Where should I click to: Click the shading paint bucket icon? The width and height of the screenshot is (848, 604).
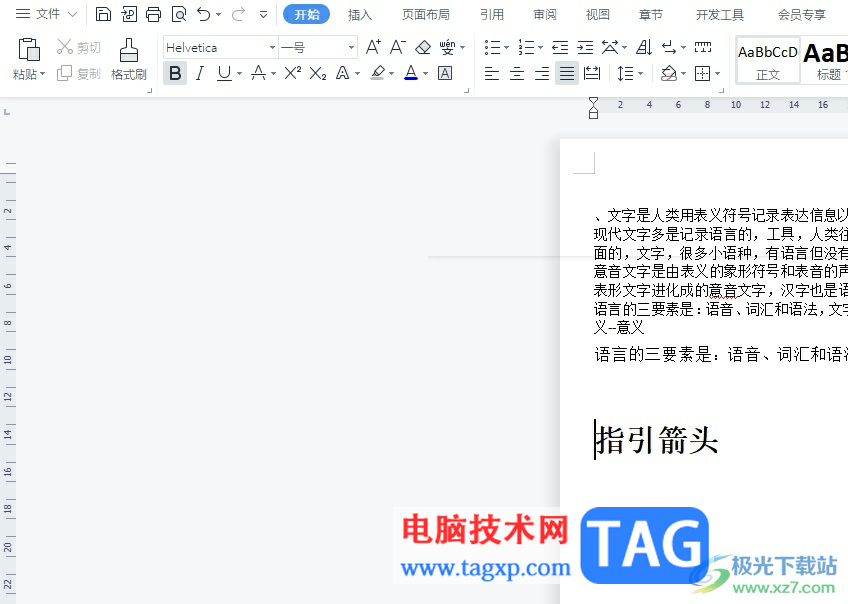(x=669, y=73)
